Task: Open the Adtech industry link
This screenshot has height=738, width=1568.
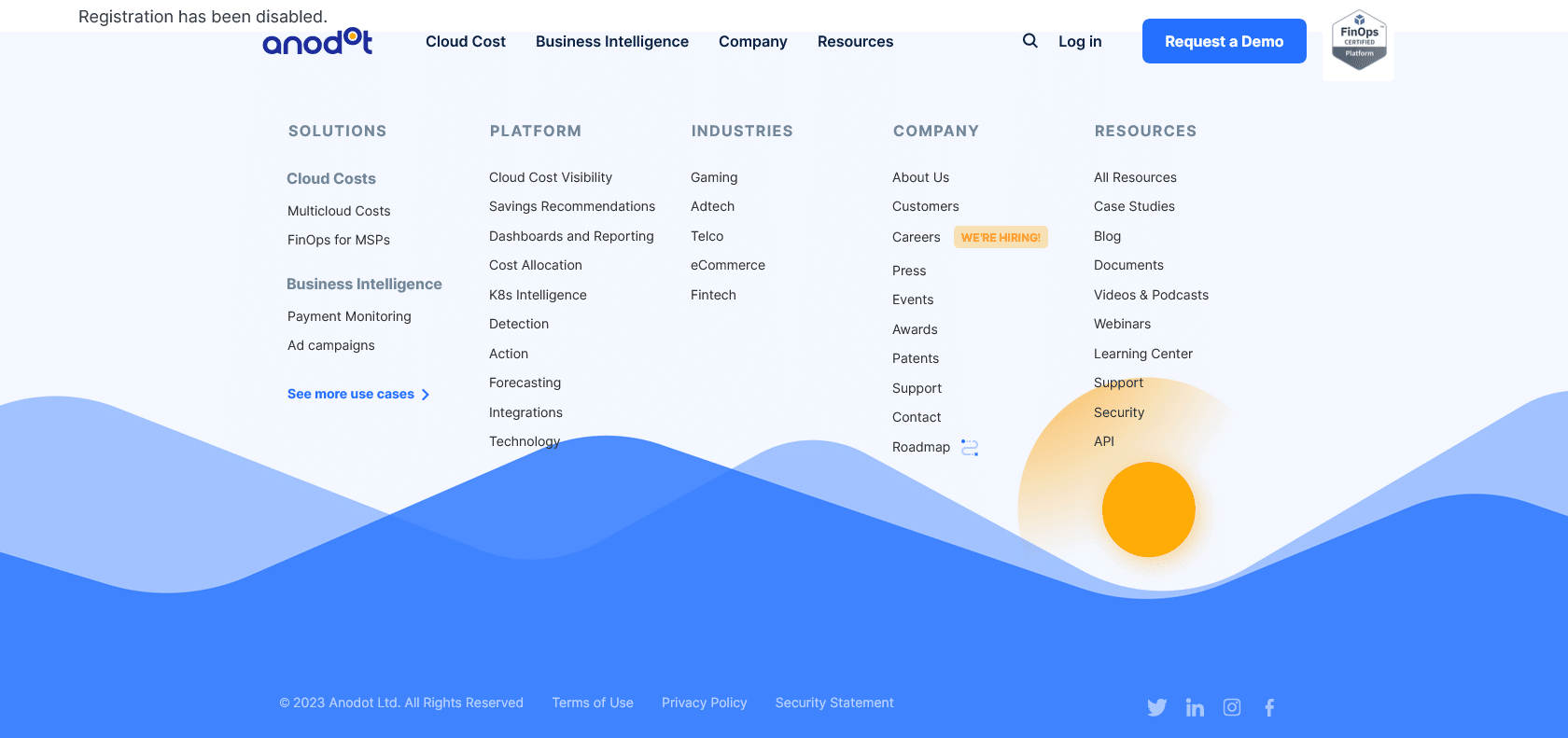Action: pos(712,206)
